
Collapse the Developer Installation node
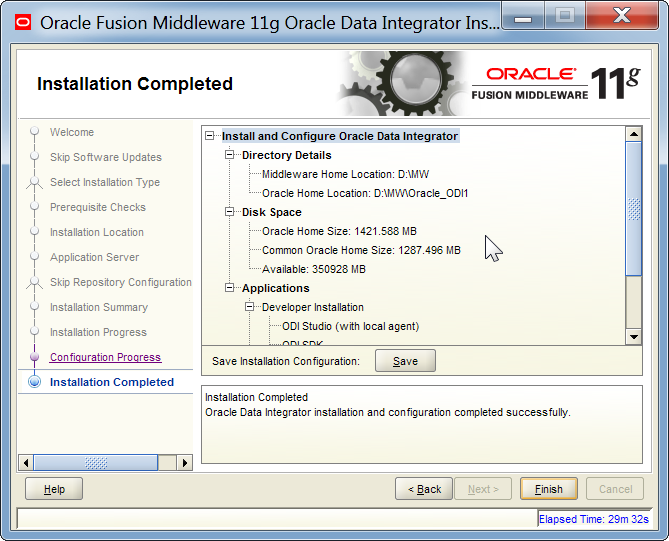click(250, 307)
